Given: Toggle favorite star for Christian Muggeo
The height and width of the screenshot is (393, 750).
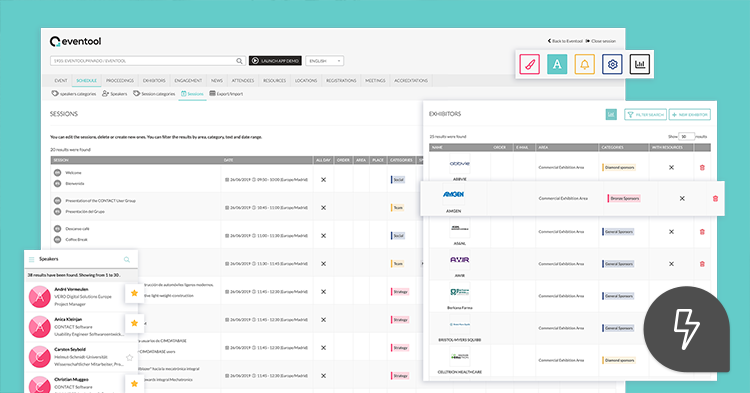Looking at the screenshot, I should (x=134, y=383).
